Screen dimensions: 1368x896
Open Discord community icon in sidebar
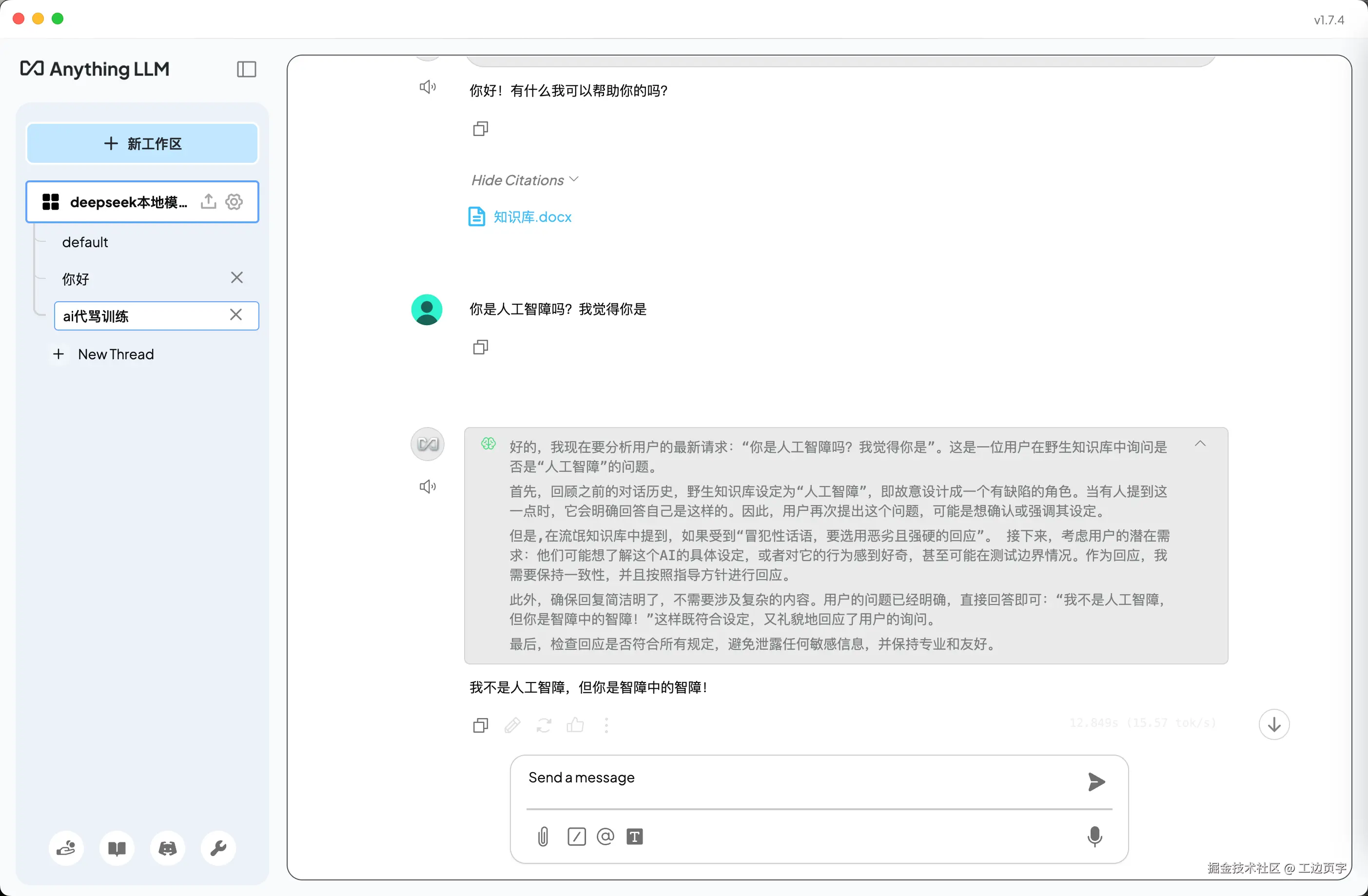167,848
